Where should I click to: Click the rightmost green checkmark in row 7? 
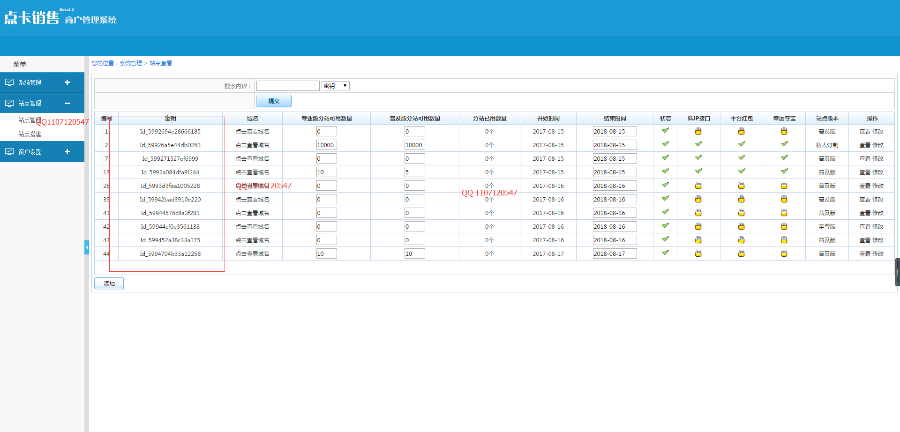784,157
